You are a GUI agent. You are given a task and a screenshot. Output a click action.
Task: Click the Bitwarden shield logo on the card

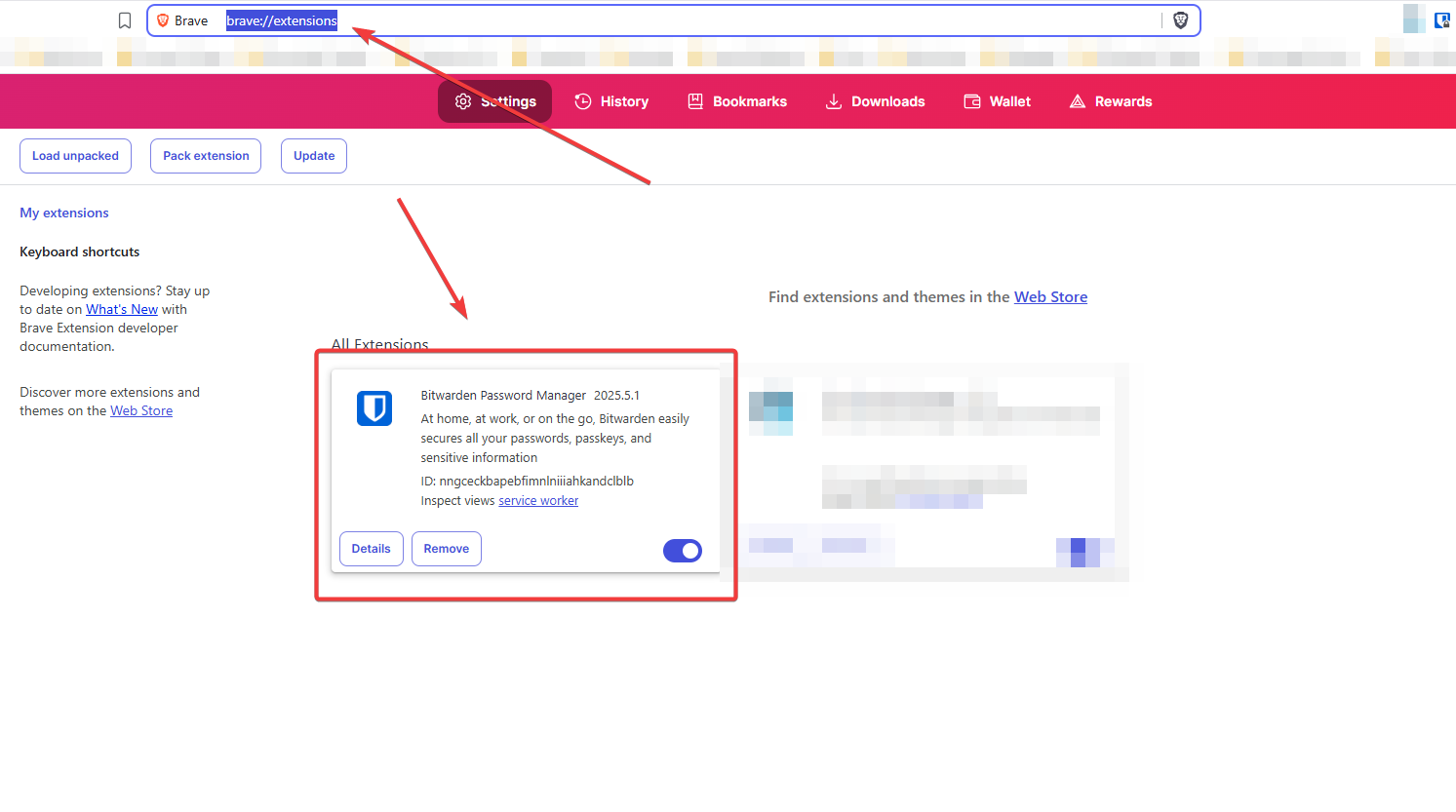click(374, 408)
